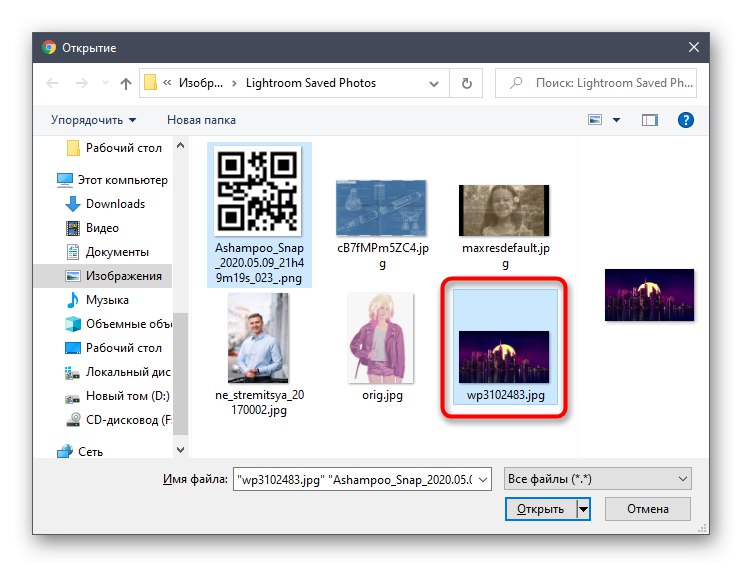
Task: Click the Этот компьютер monitor icon
Action: point(64,180)
